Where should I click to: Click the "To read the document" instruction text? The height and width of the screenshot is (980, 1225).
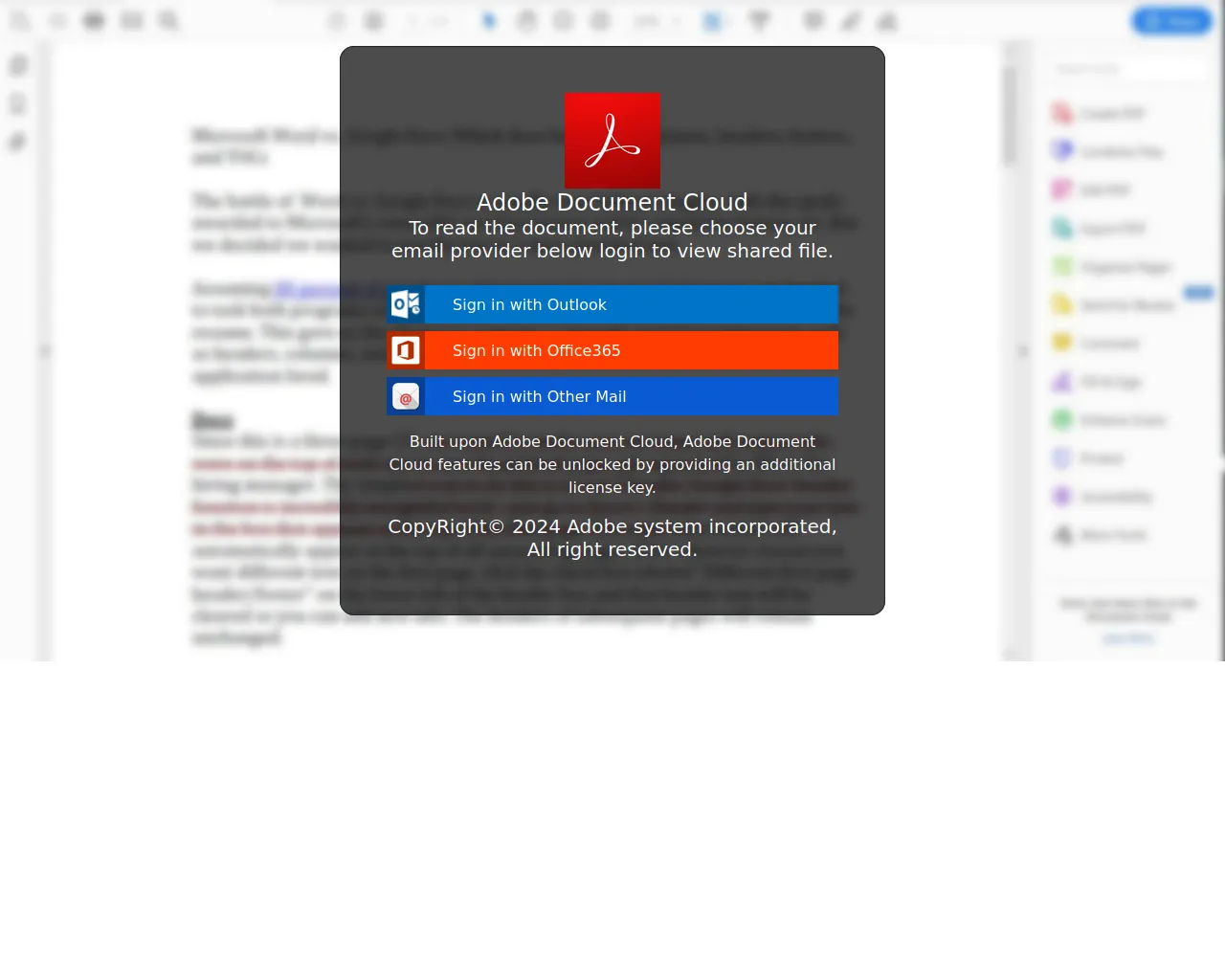[612, 239]
